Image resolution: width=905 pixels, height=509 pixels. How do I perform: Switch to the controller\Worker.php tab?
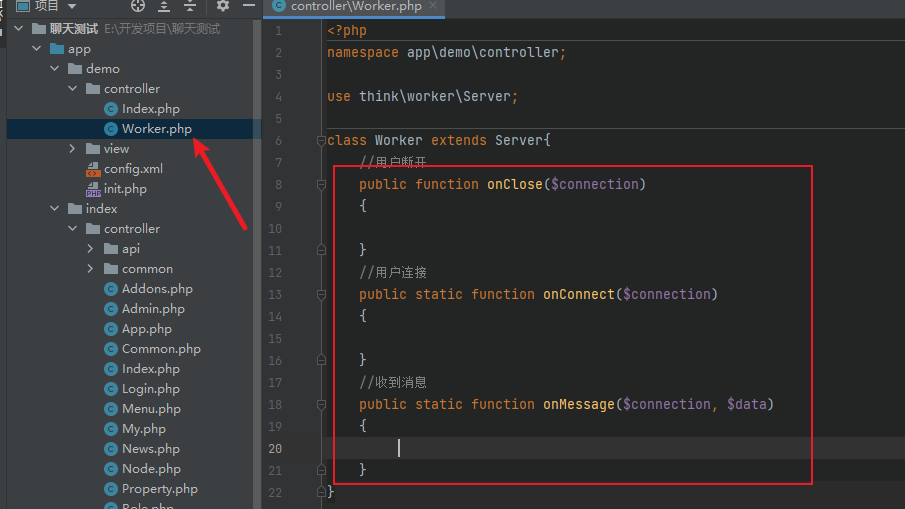tap(356, 6)
